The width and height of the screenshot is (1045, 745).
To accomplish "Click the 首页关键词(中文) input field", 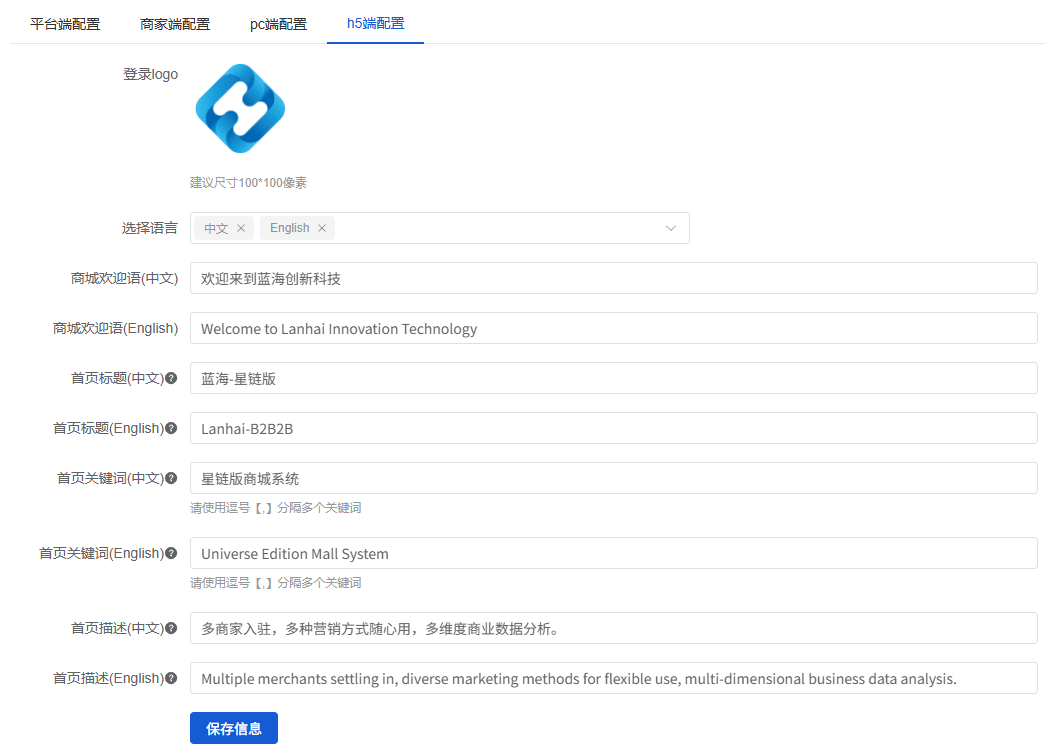I will click(613, 478).
